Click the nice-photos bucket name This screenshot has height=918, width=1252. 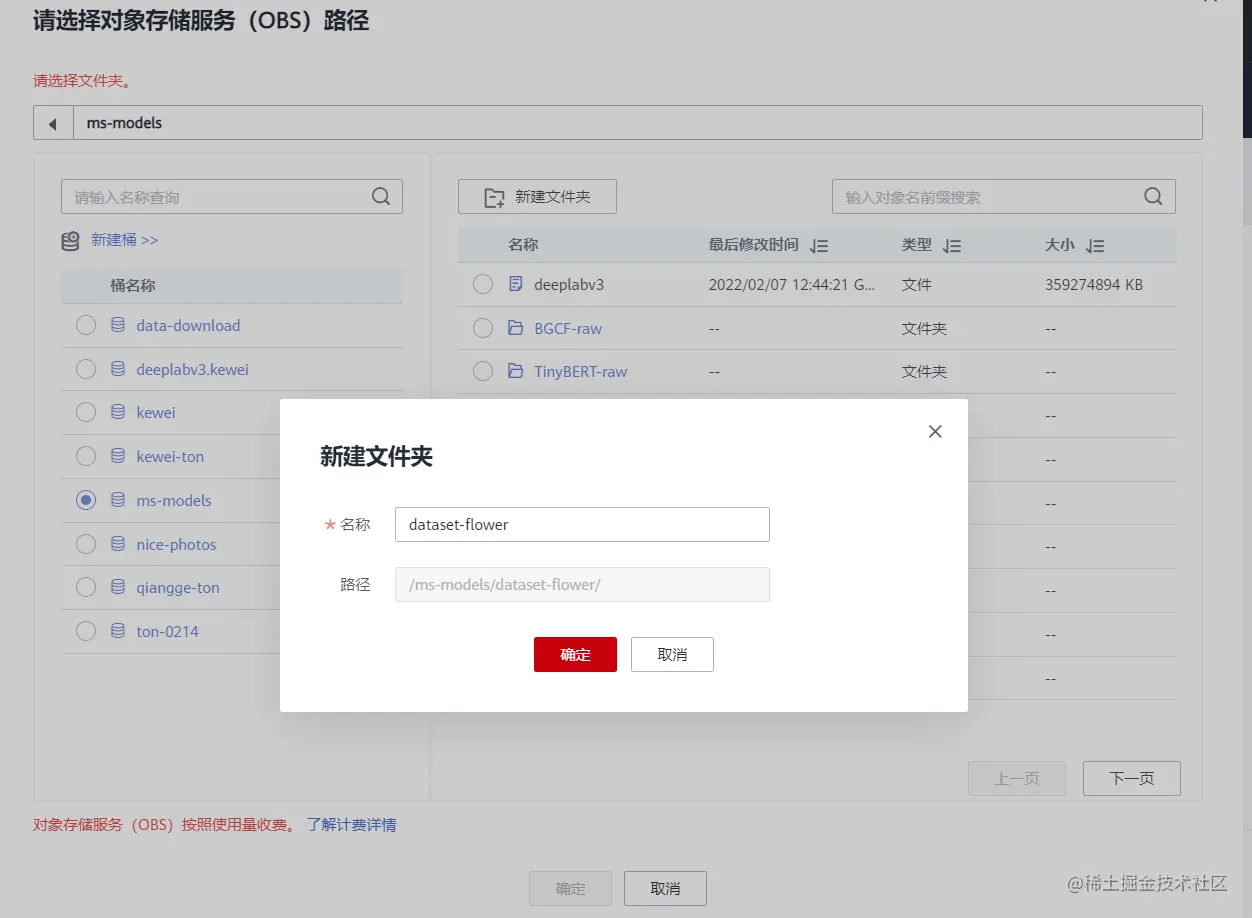coord(176,544)
